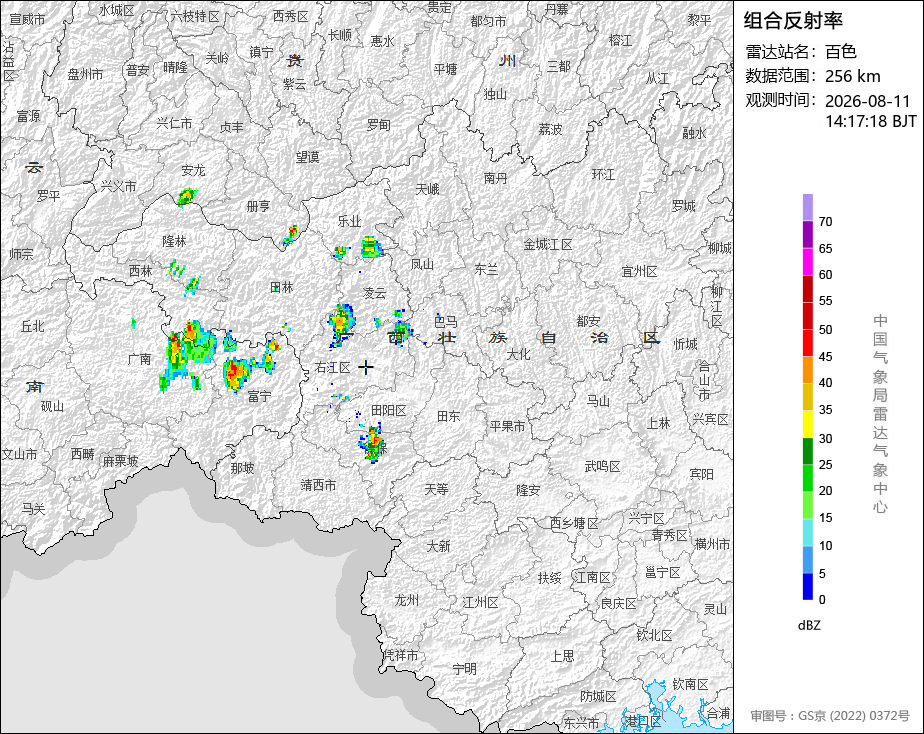Select the 兴义市 city label
This screenshot has height=734, width=924.
pos(118,186)
